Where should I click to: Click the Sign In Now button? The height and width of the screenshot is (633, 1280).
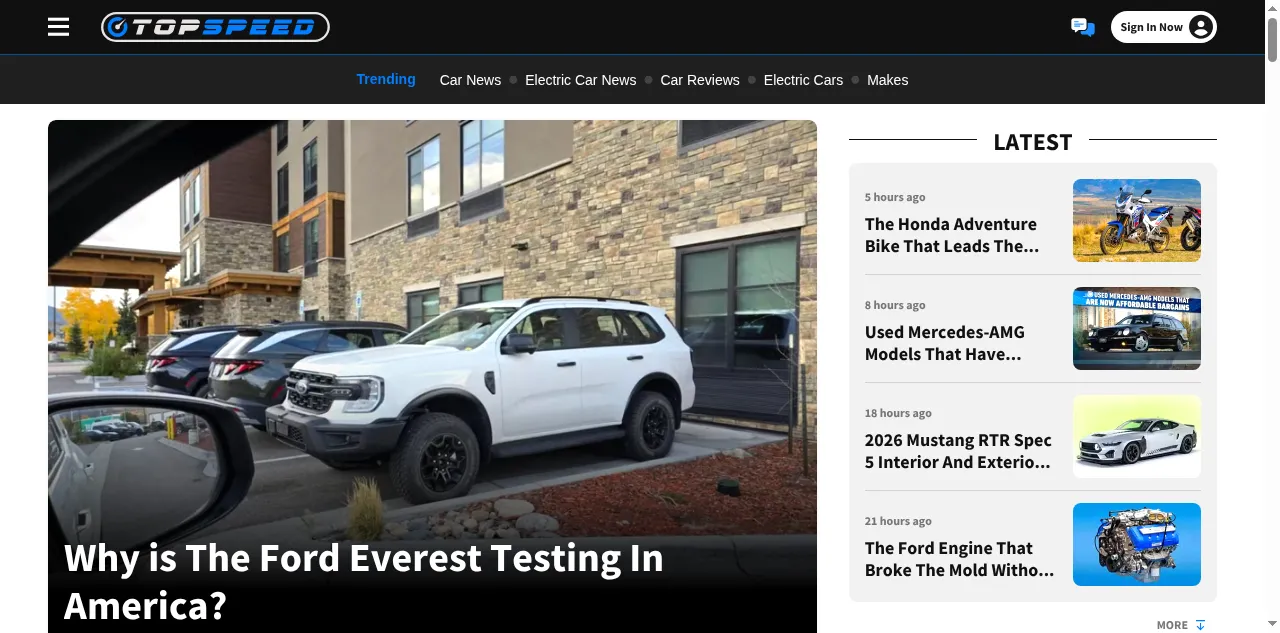click(1164, 27)
